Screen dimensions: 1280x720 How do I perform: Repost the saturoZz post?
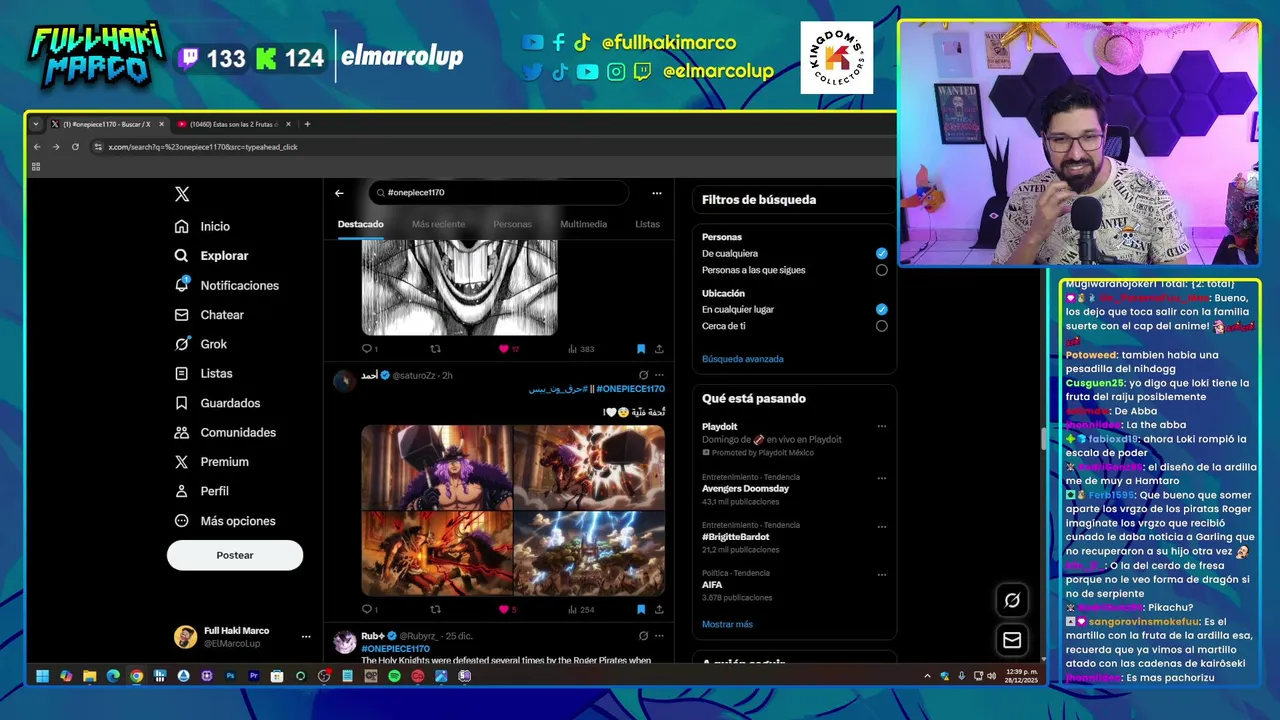[435, 609]
